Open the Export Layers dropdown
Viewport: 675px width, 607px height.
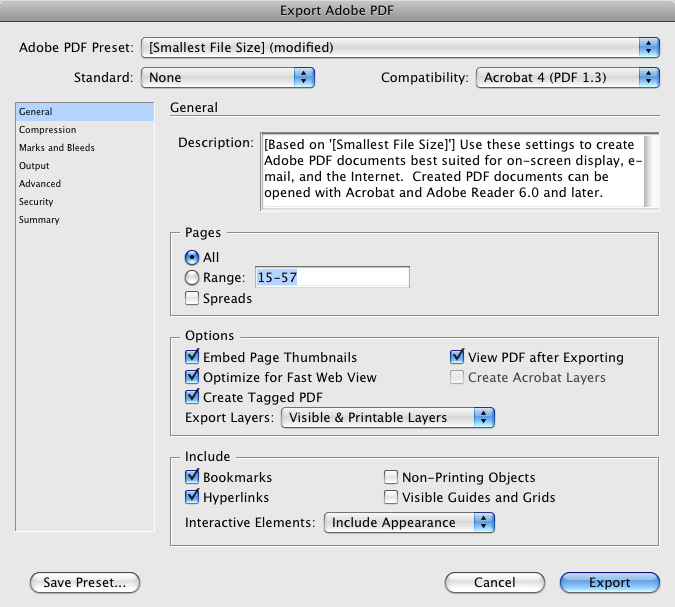(387, 418)
